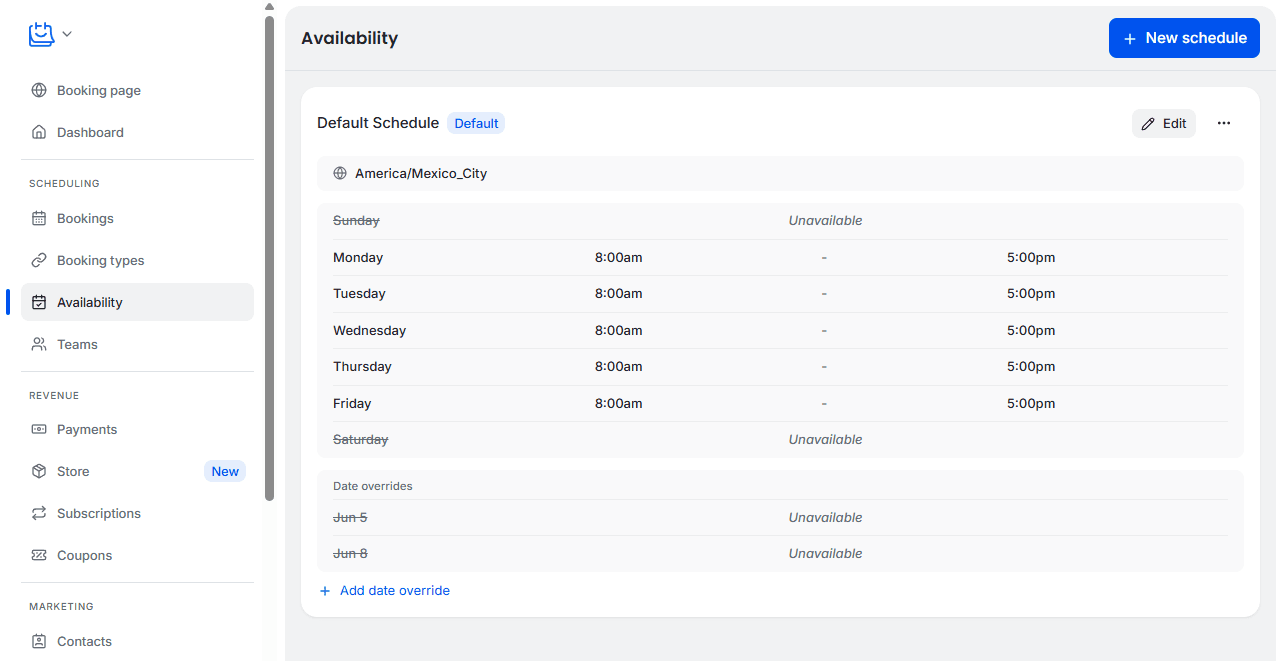Click the Monday row label
Viewport: 1279px width, 661px height.
coord(358,257)
